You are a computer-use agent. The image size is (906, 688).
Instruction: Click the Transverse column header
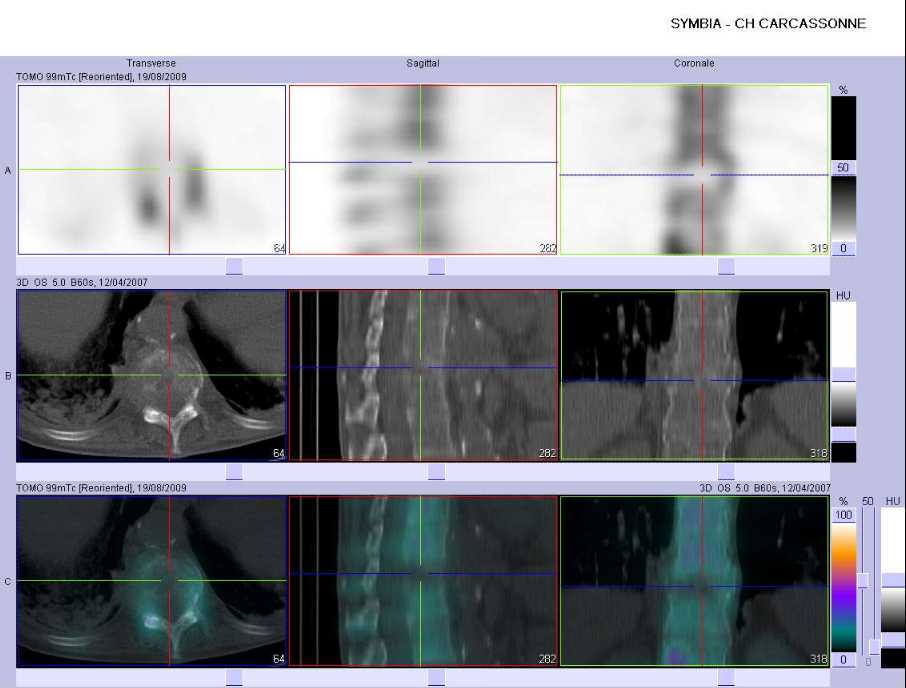(x=151, y=63)
